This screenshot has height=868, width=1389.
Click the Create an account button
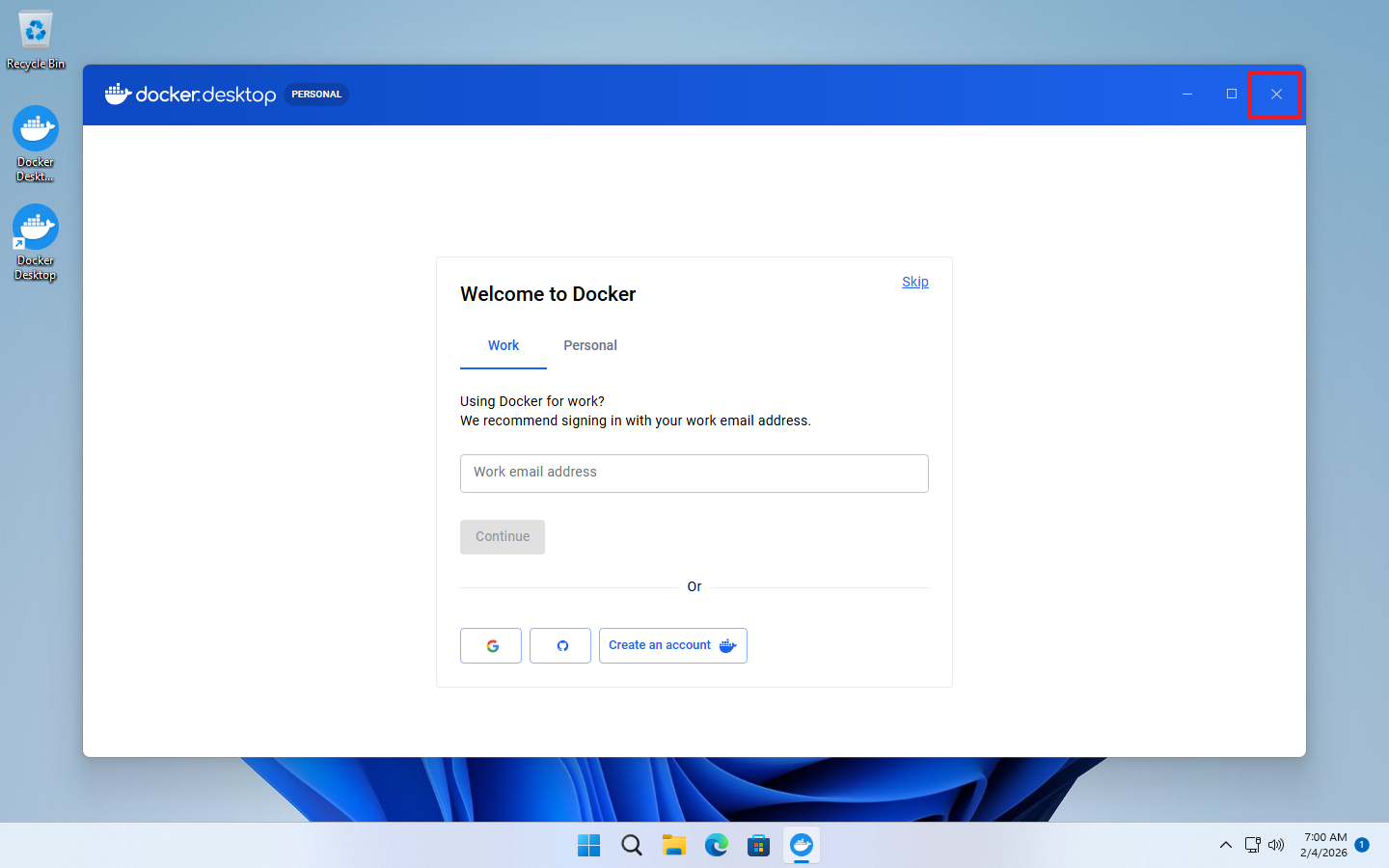(x=672, y=646)
